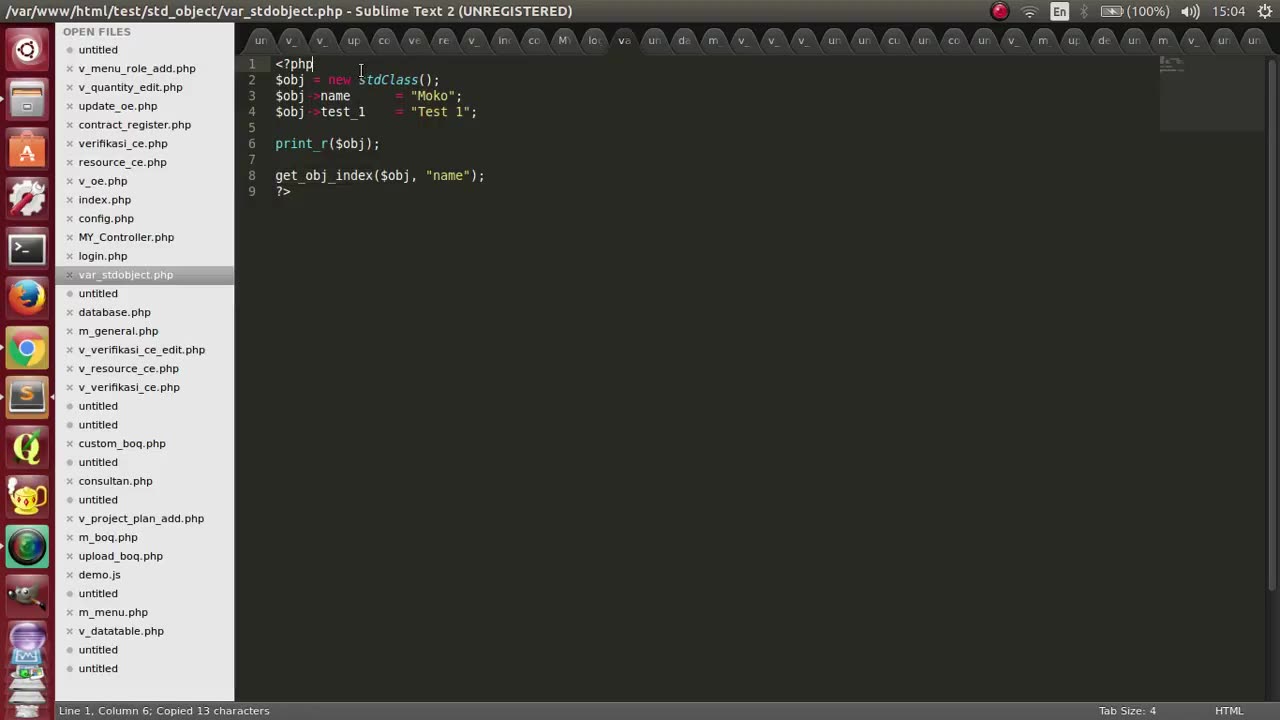Switch to the "lo" tab
1280x720 pixels.
tap(593, 41)
